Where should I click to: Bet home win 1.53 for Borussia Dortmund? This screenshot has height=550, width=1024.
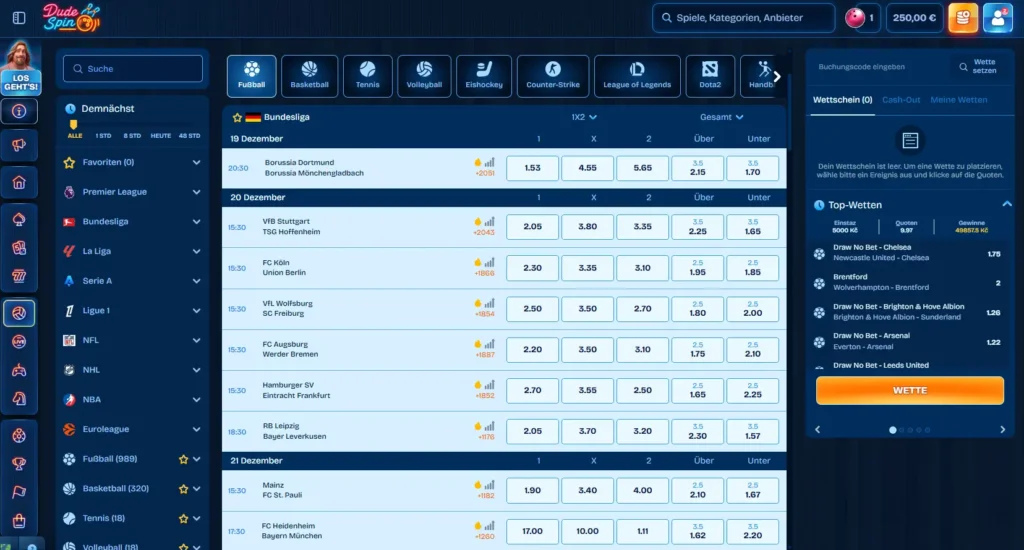pos(532,168)
